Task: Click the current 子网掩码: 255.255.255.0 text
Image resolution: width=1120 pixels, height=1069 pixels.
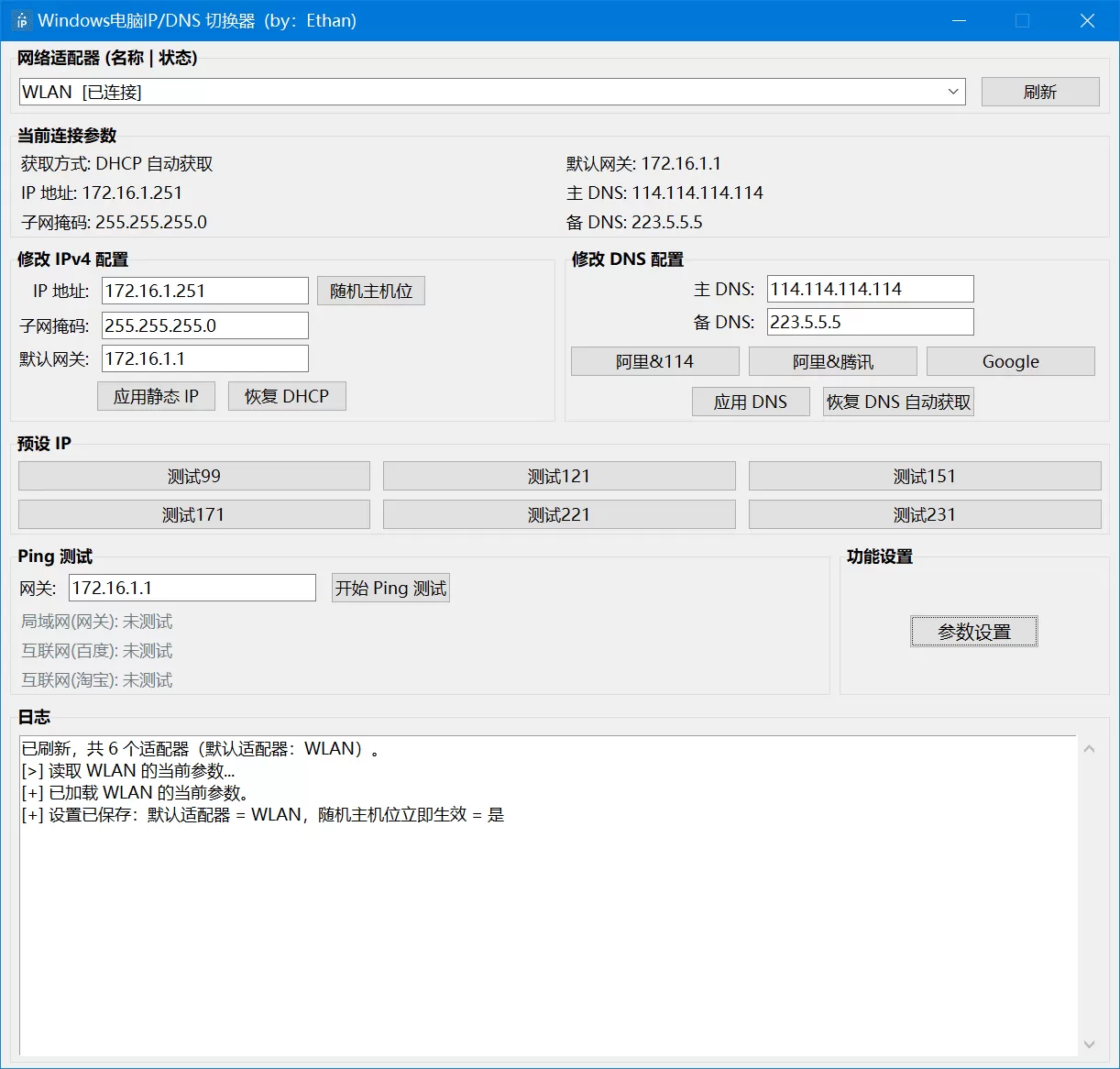Action: [x=115, y=222]
